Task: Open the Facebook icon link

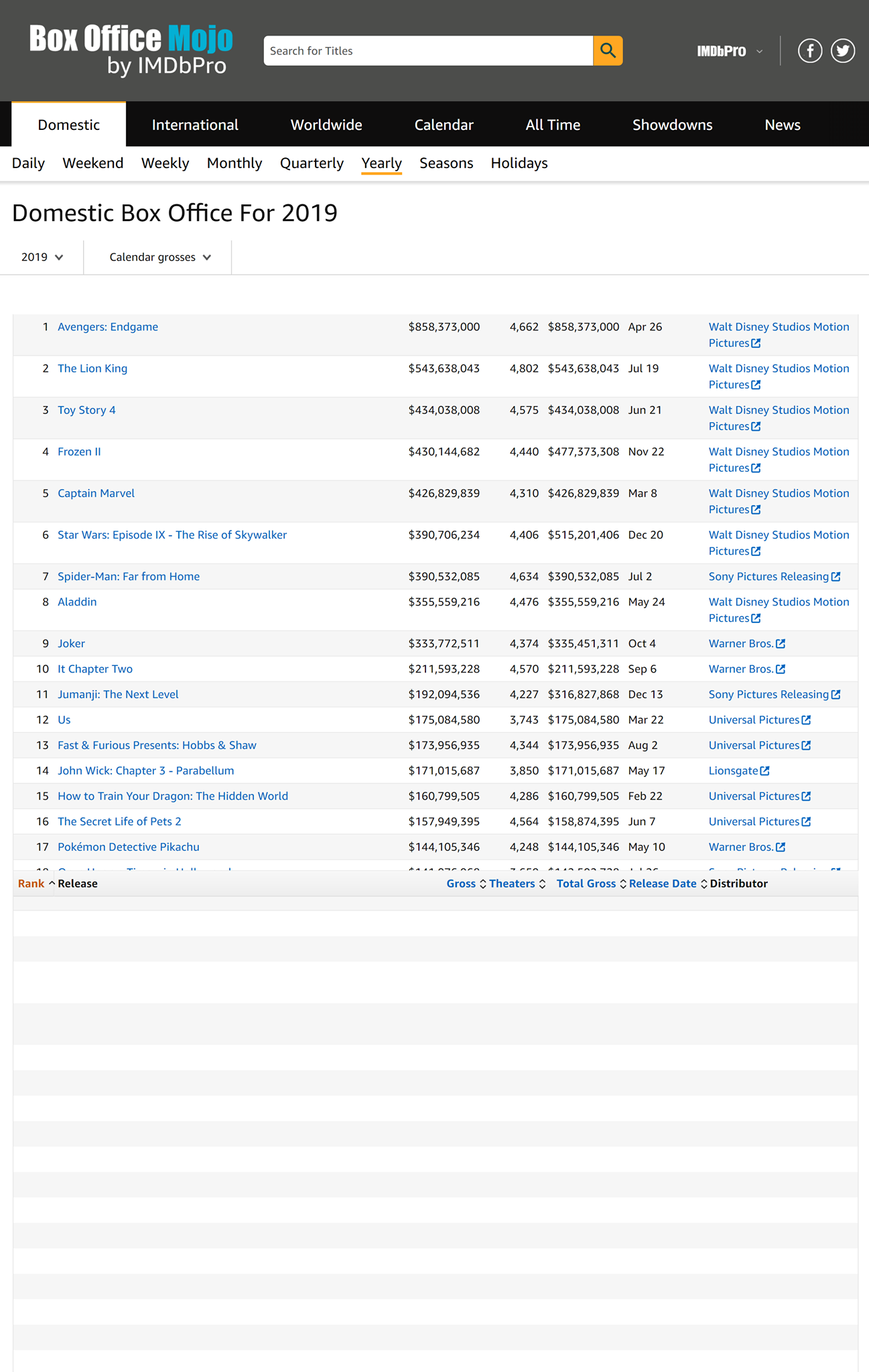Action: click(x=810, y=51)
